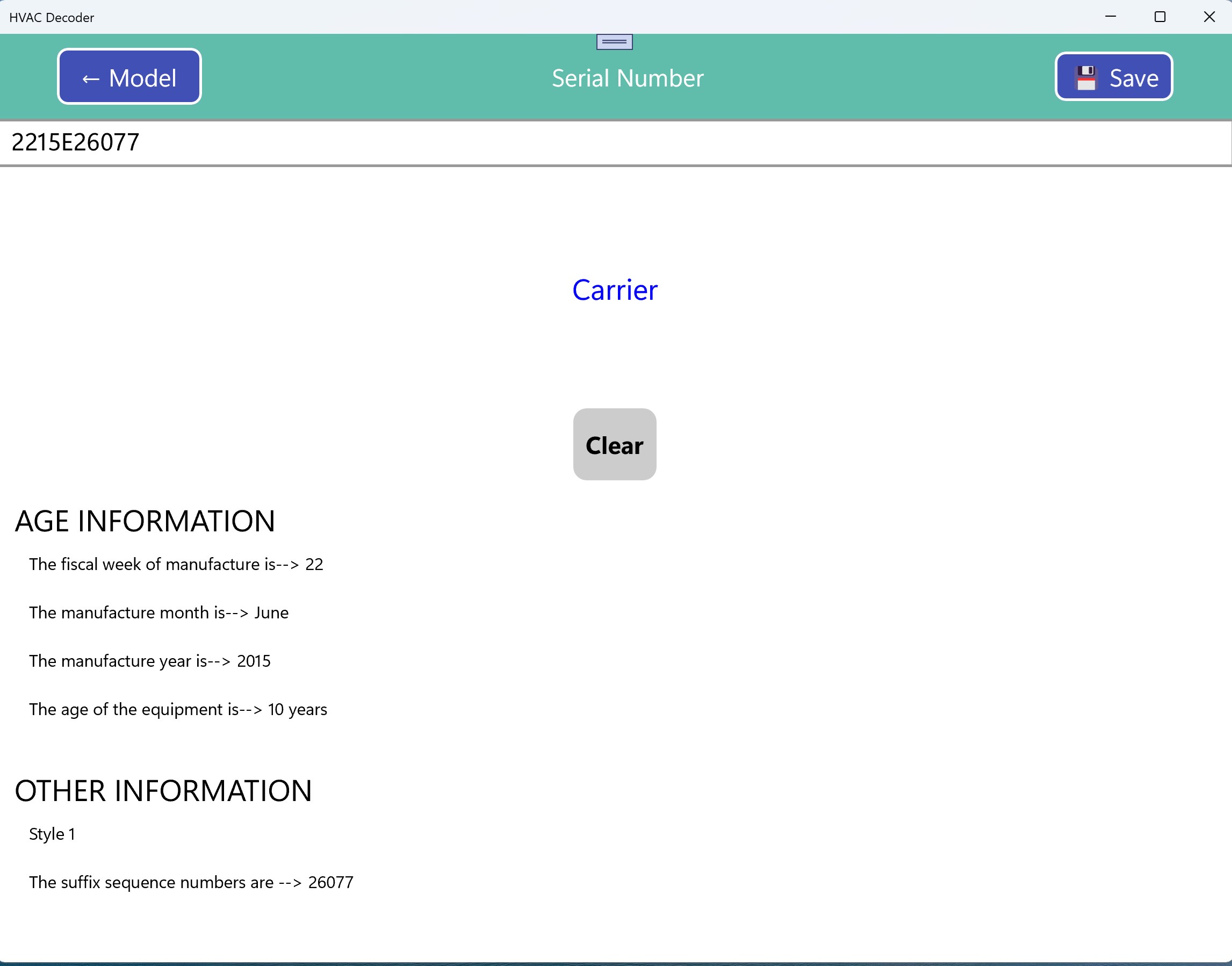The width and height of the screenshot is (1232, 966).
Task: Click the floppy disk Save icon
Action: click(x=1085, y=78)
